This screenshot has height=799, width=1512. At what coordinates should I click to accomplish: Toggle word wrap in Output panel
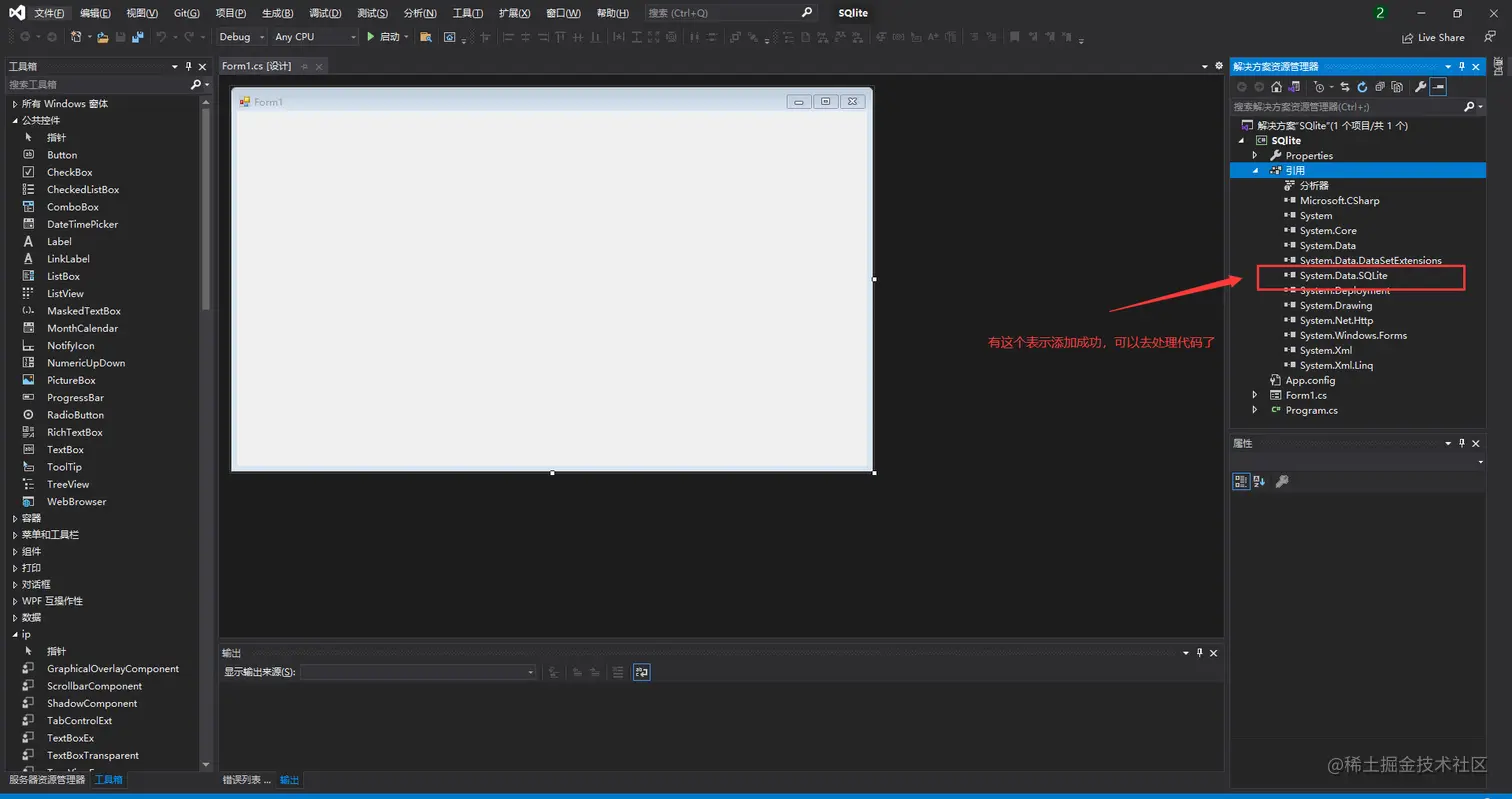click(x=642, y=672)
